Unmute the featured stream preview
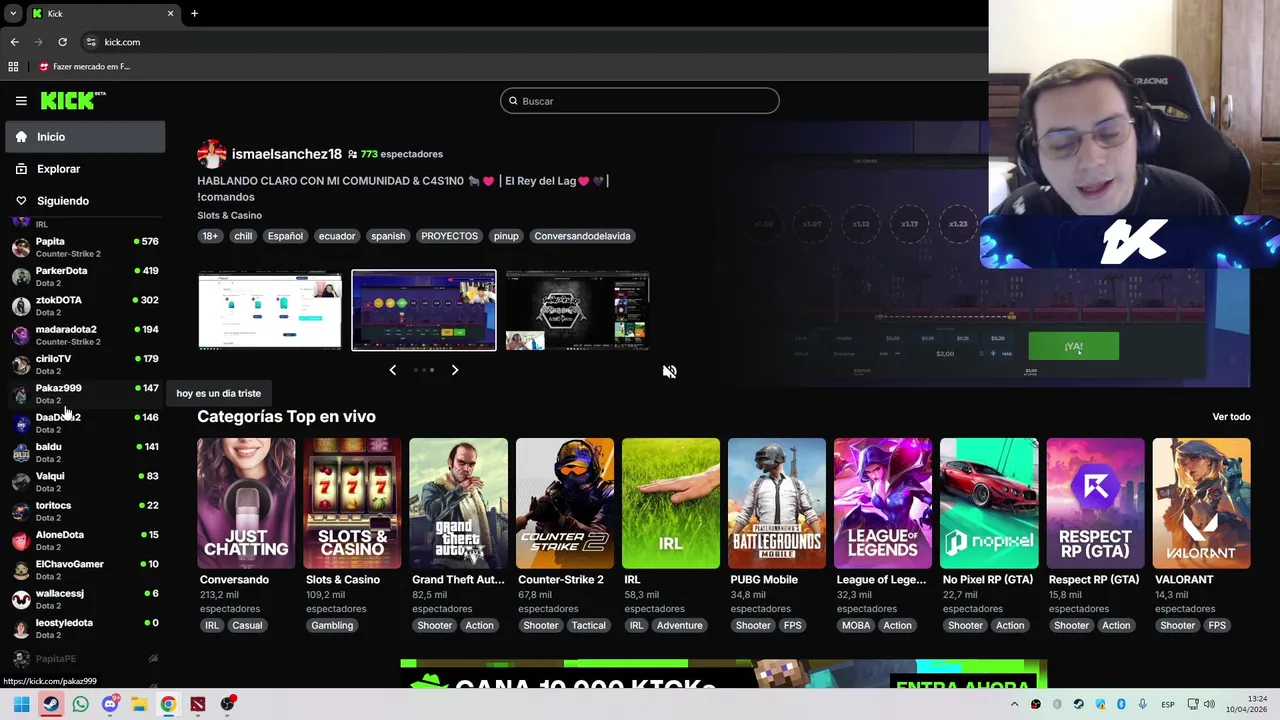Screen dimensions: 1280x720 (x=670, y=372)
